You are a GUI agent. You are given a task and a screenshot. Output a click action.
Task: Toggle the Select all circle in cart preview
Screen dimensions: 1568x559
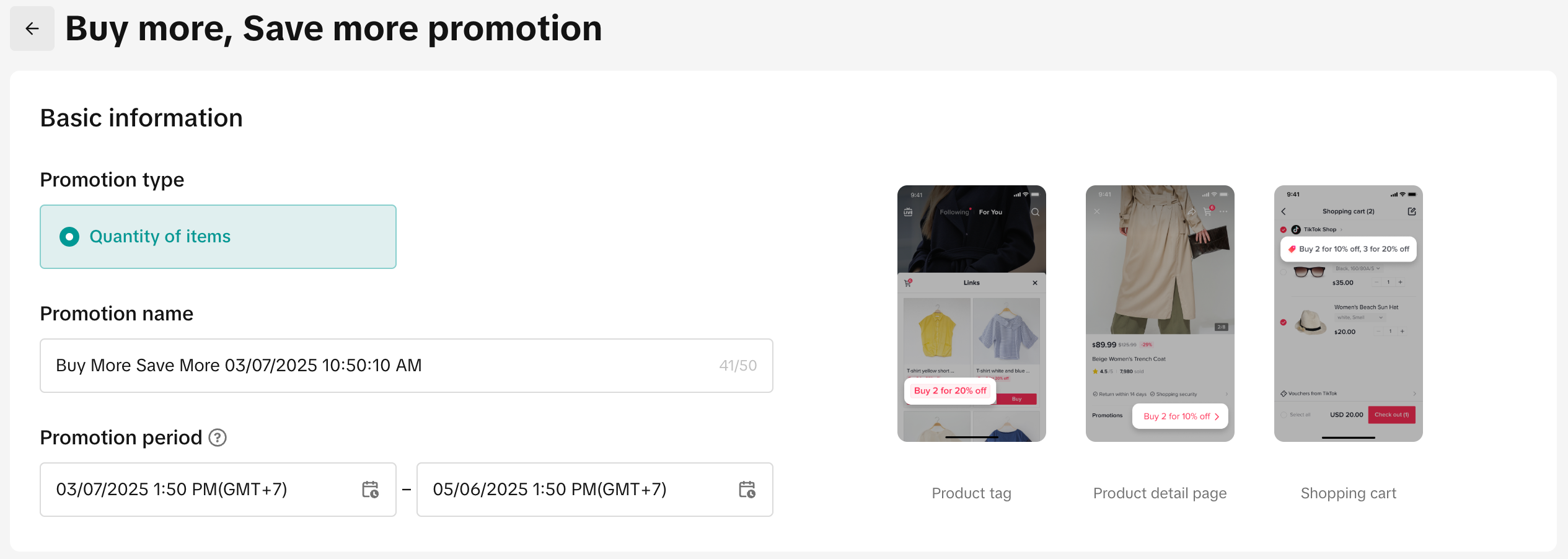(x=1284, y=415)
